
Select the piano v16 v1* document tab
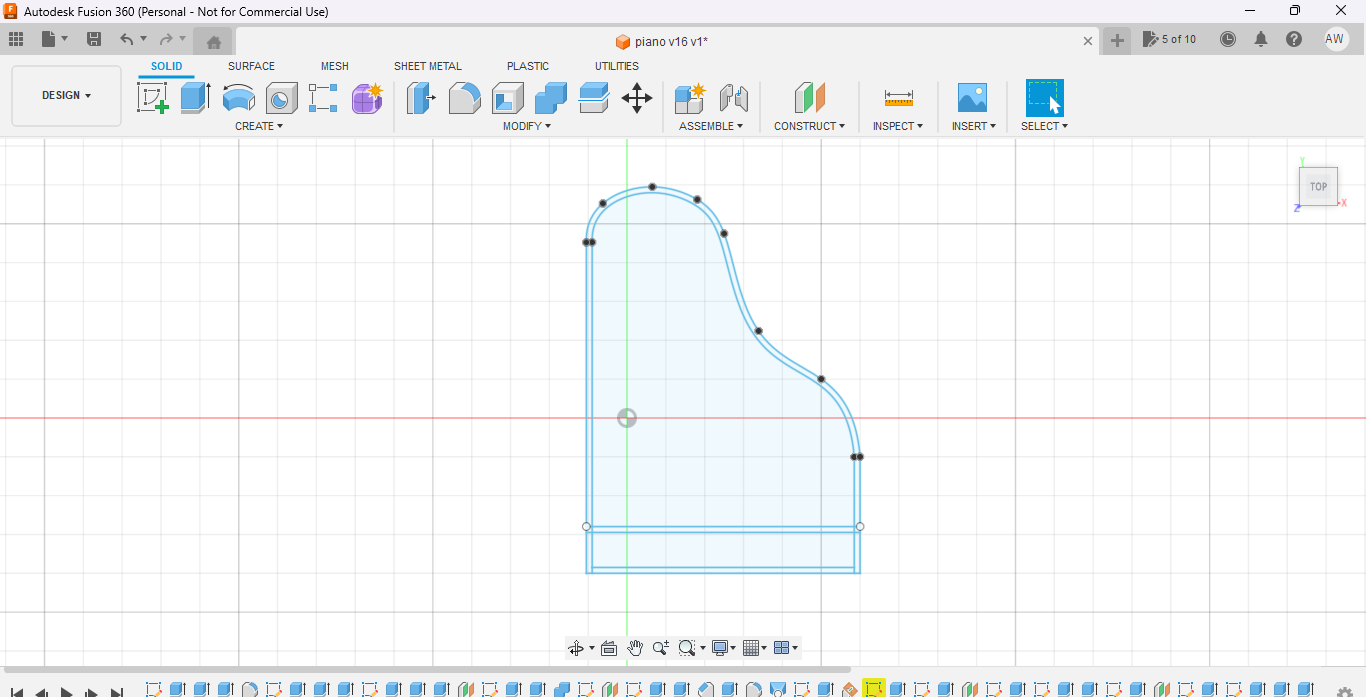tap(662, 41)
